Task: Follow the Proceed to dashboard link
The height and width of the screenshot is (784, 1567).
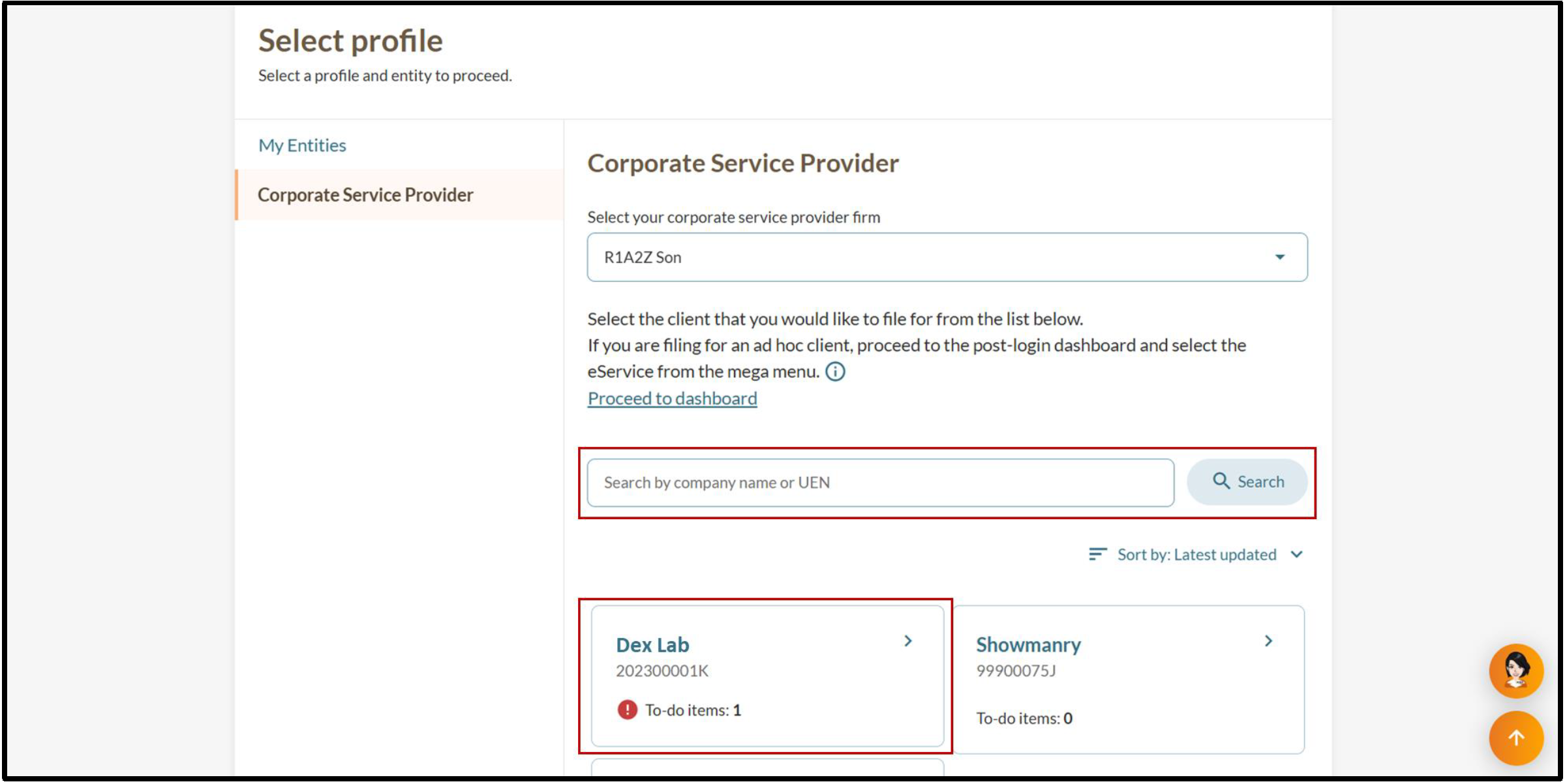Action: pos(673,399)
